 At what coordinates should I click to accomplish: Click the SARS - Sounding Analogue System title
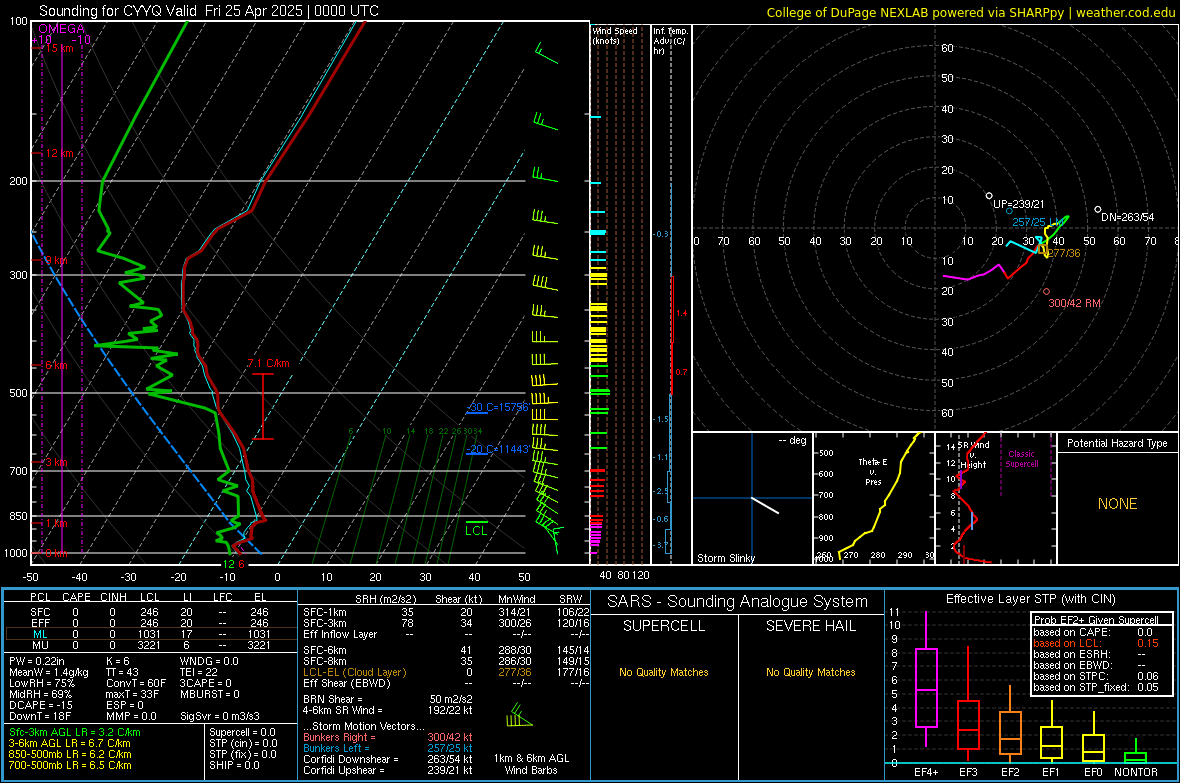pyautogui.click(x=738, y=602)
